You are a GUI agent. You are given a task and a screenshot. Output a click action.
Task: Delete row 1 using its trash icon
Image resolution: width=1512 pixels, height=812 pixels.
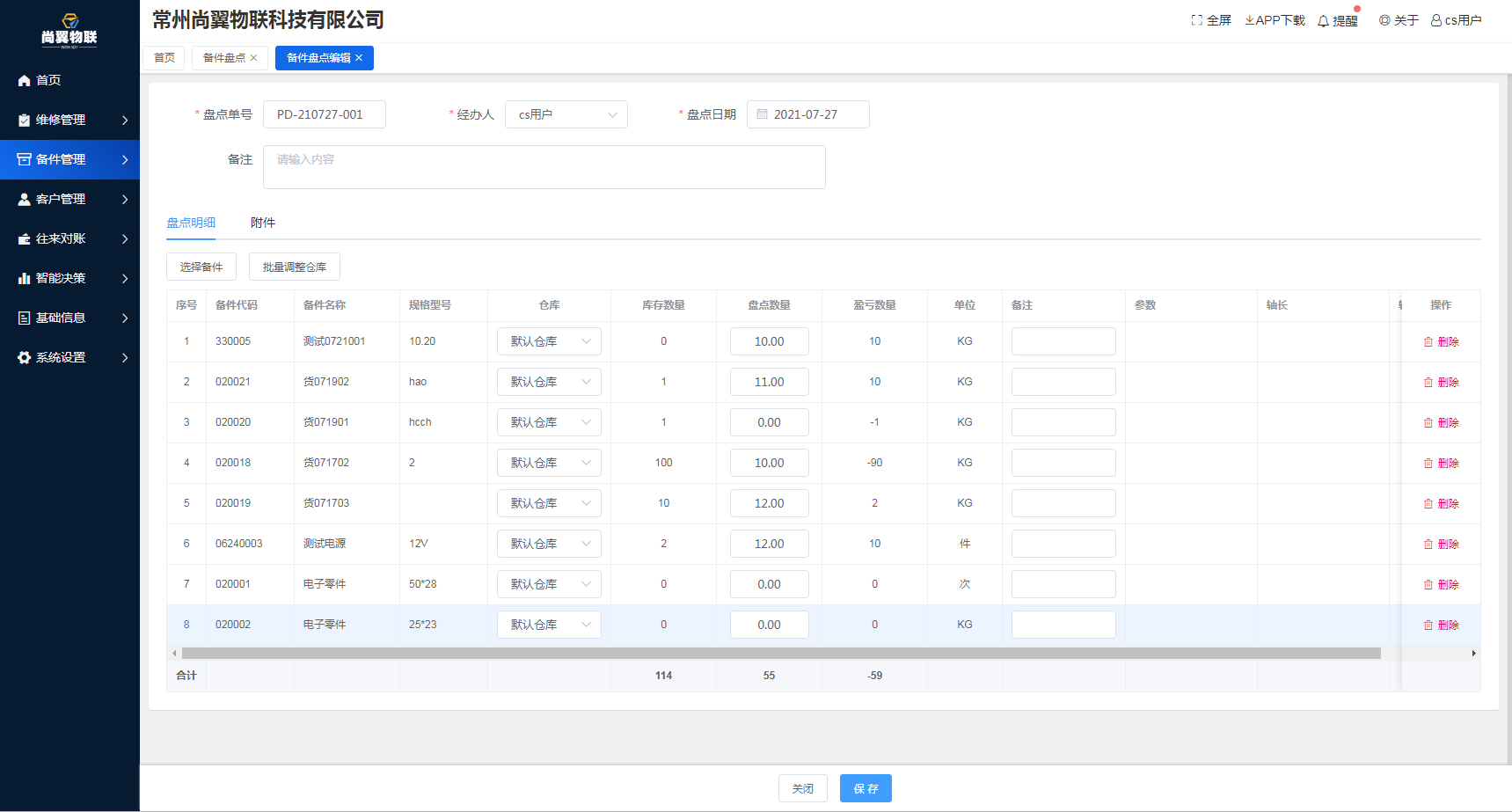pyautogui.click(x=1428, y=342)
